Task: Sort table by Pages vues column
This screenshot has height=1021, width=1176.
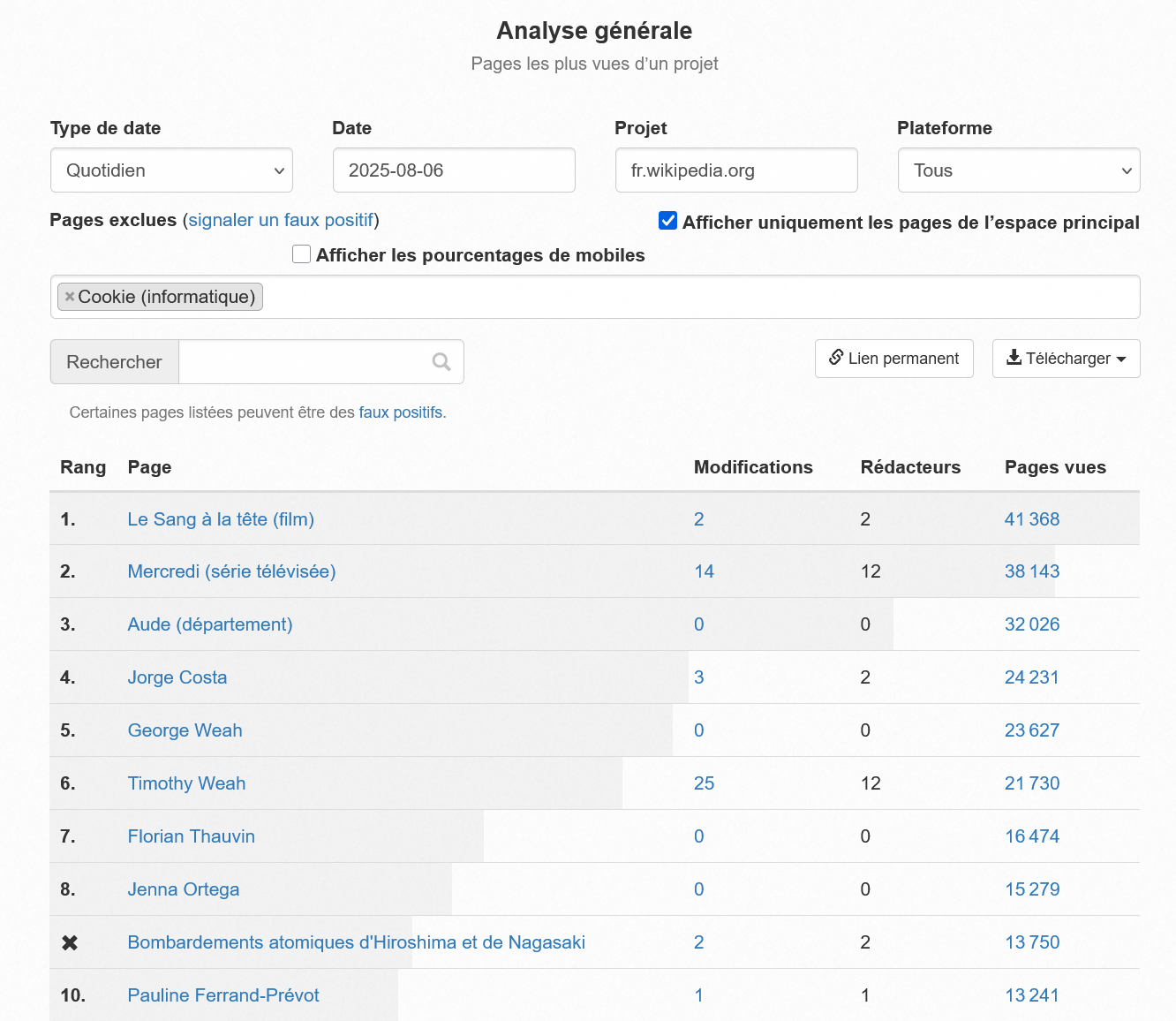Action: [1055, 467]
